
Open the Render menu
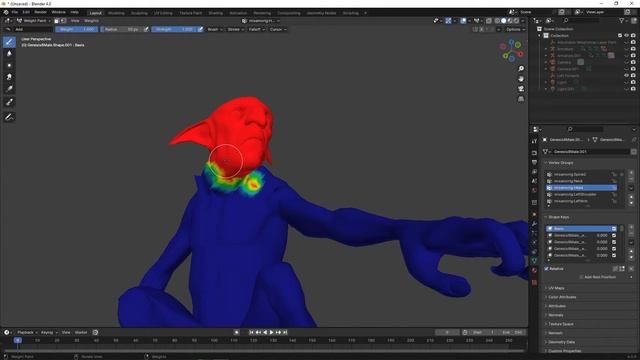(x=40, y=12)
